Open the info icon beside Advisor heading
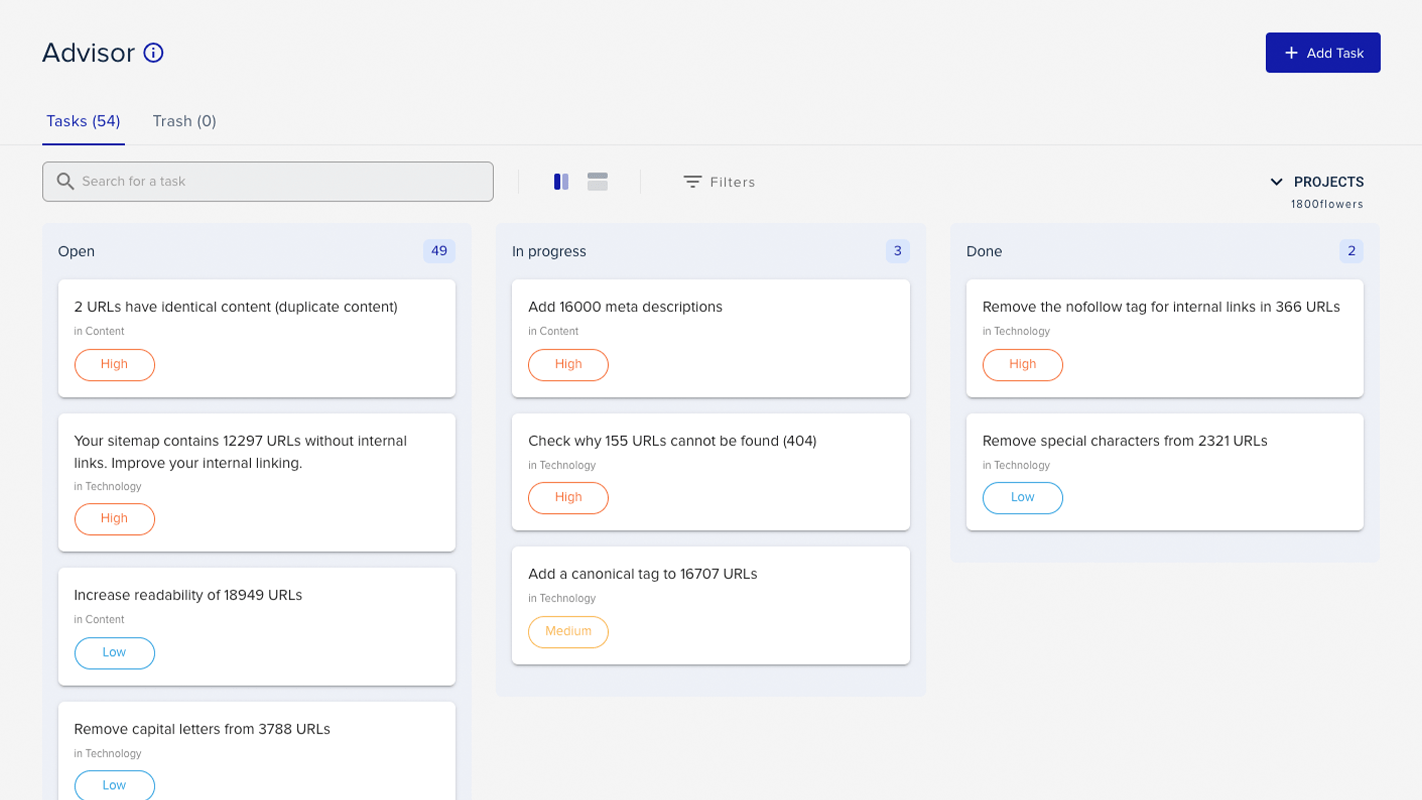This screenshot has height=800, width=1422. coord(152,53)
